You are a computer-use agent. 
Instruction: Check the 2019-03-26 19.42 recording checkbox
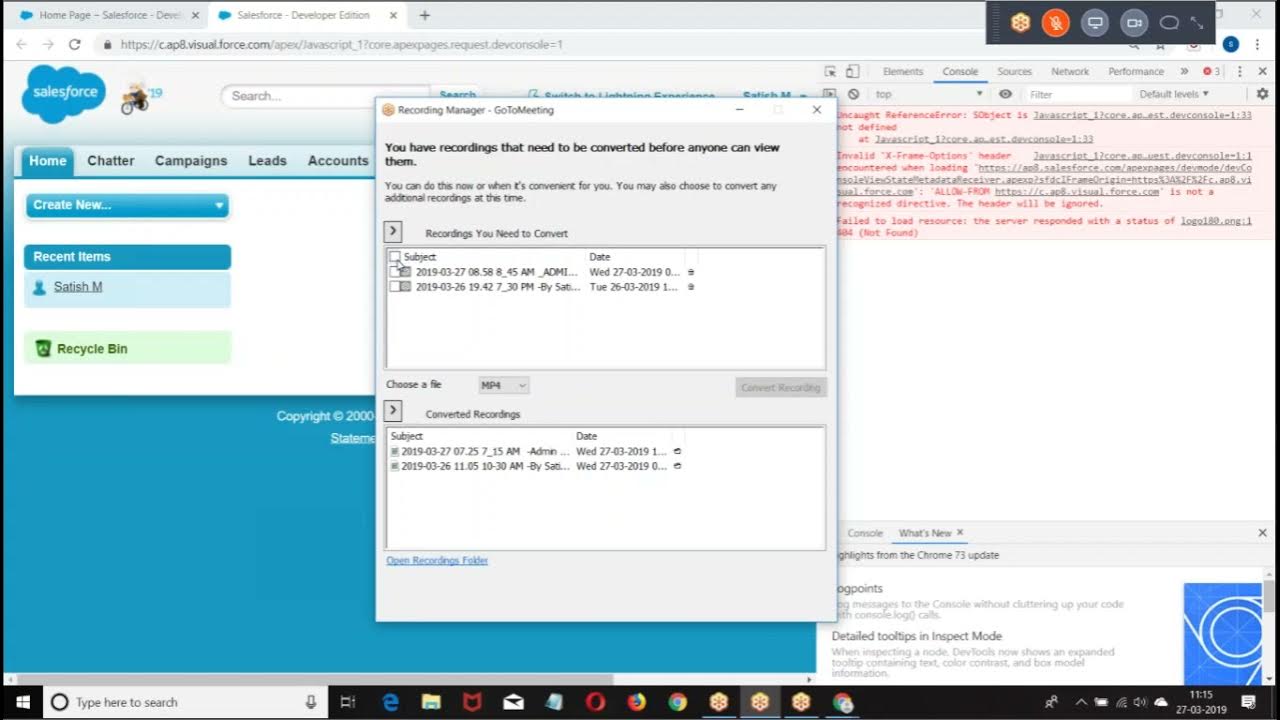(395, 287)
